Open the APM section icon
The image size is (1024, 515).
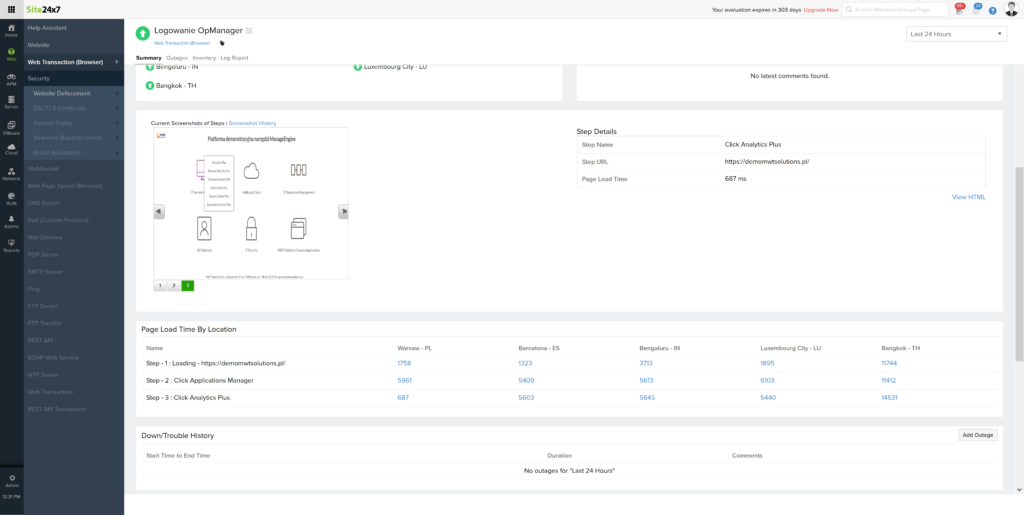click(x=11, y=78)
